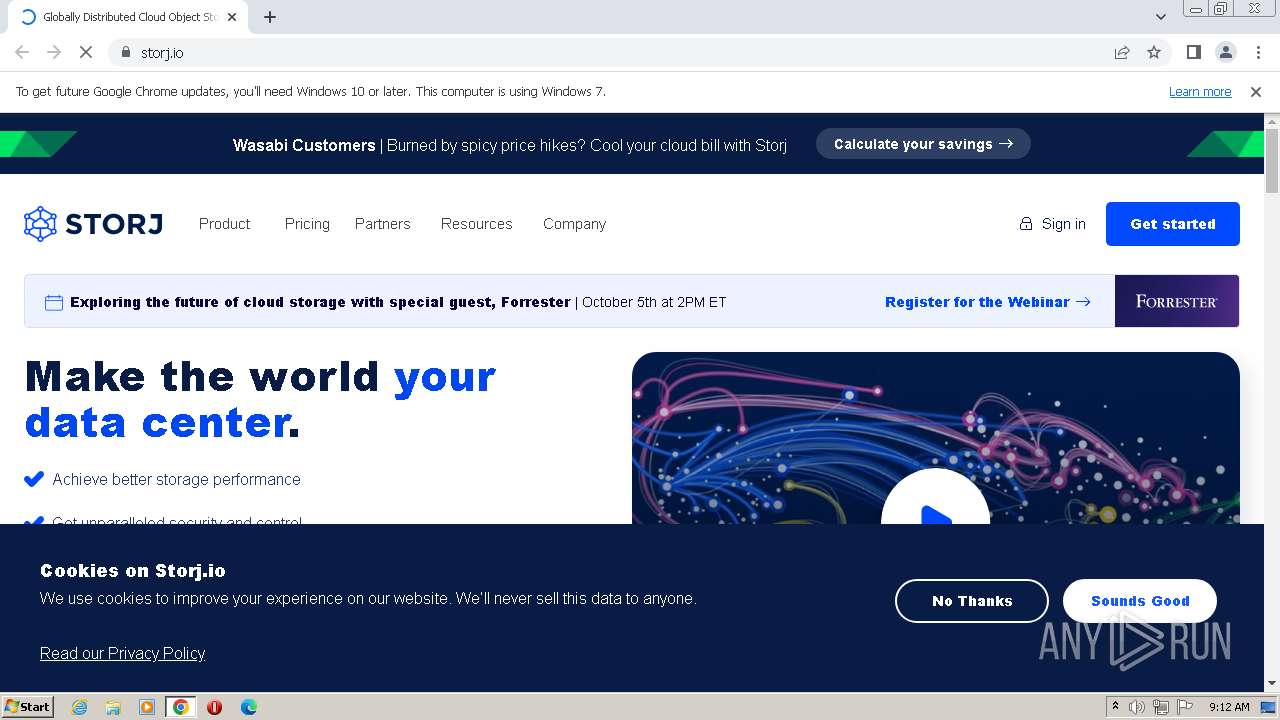
Task: Stop page loading with the X button
Action: coord(86,52)
